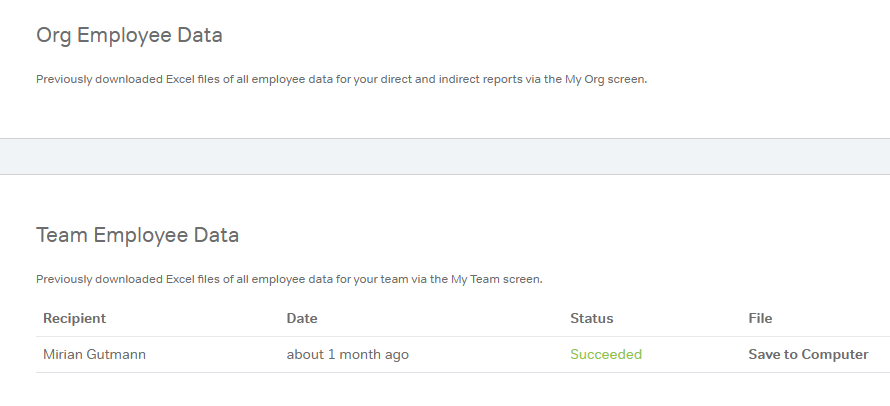The width and height of the screenshot is (890, 406).
Task: Sort by the Recipient column header
Action: tap(74, 318)
